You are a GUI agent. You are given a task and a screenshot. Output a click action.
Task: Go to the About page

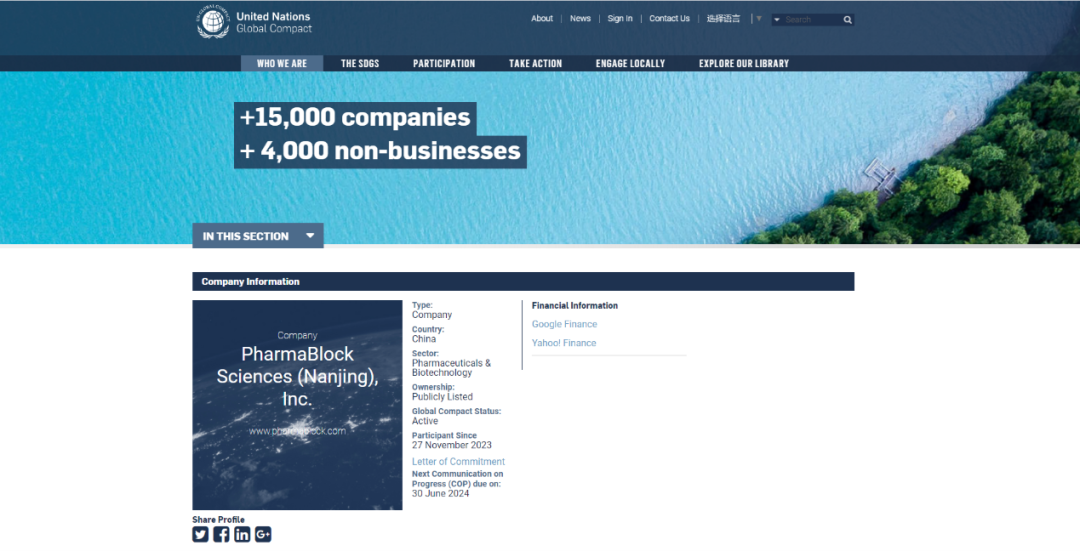pyautogui.click(x=541, y=19)
